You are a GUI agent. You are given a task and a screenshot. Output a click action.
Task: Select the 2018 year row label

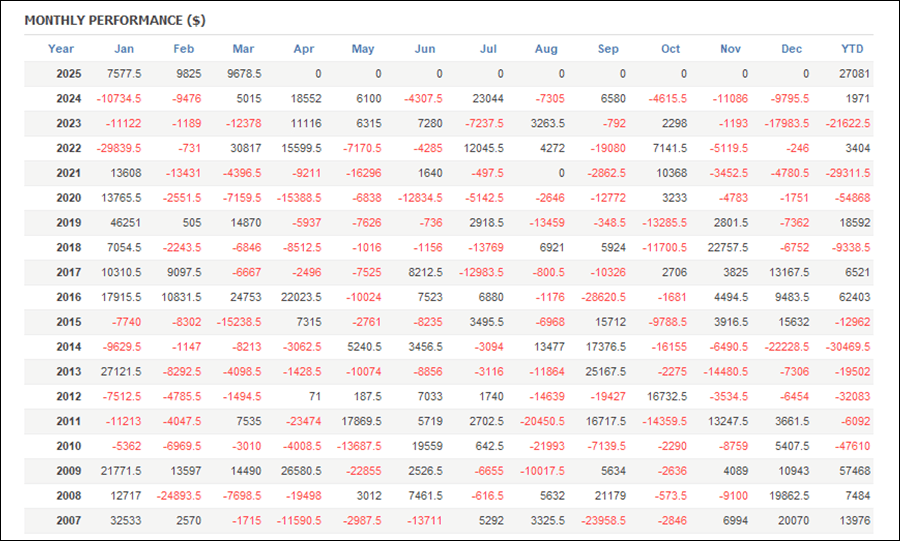point(69,247)
